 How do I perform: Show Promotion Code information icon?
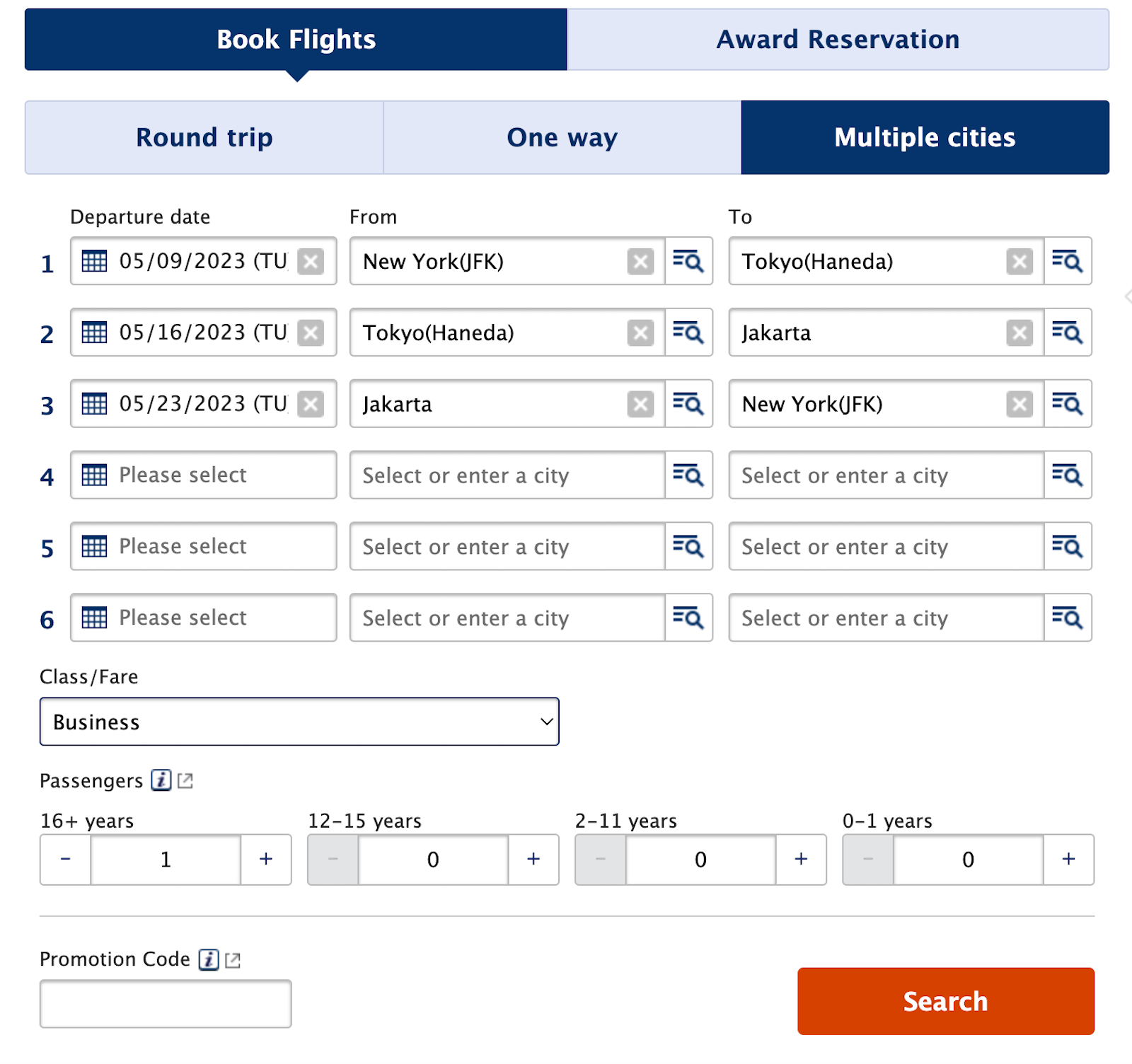(209, 959)
